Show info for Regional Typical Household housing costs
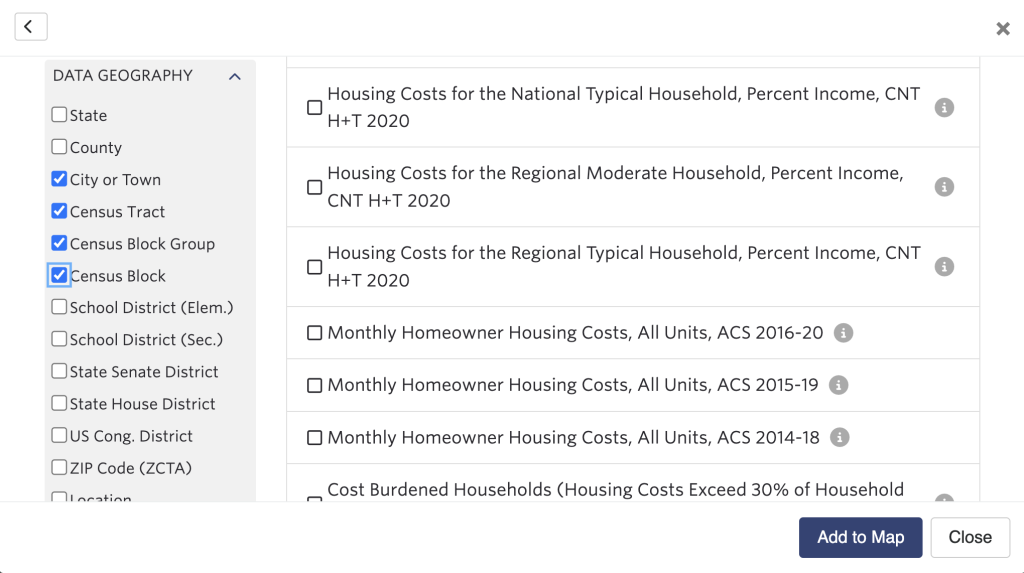 944,267
